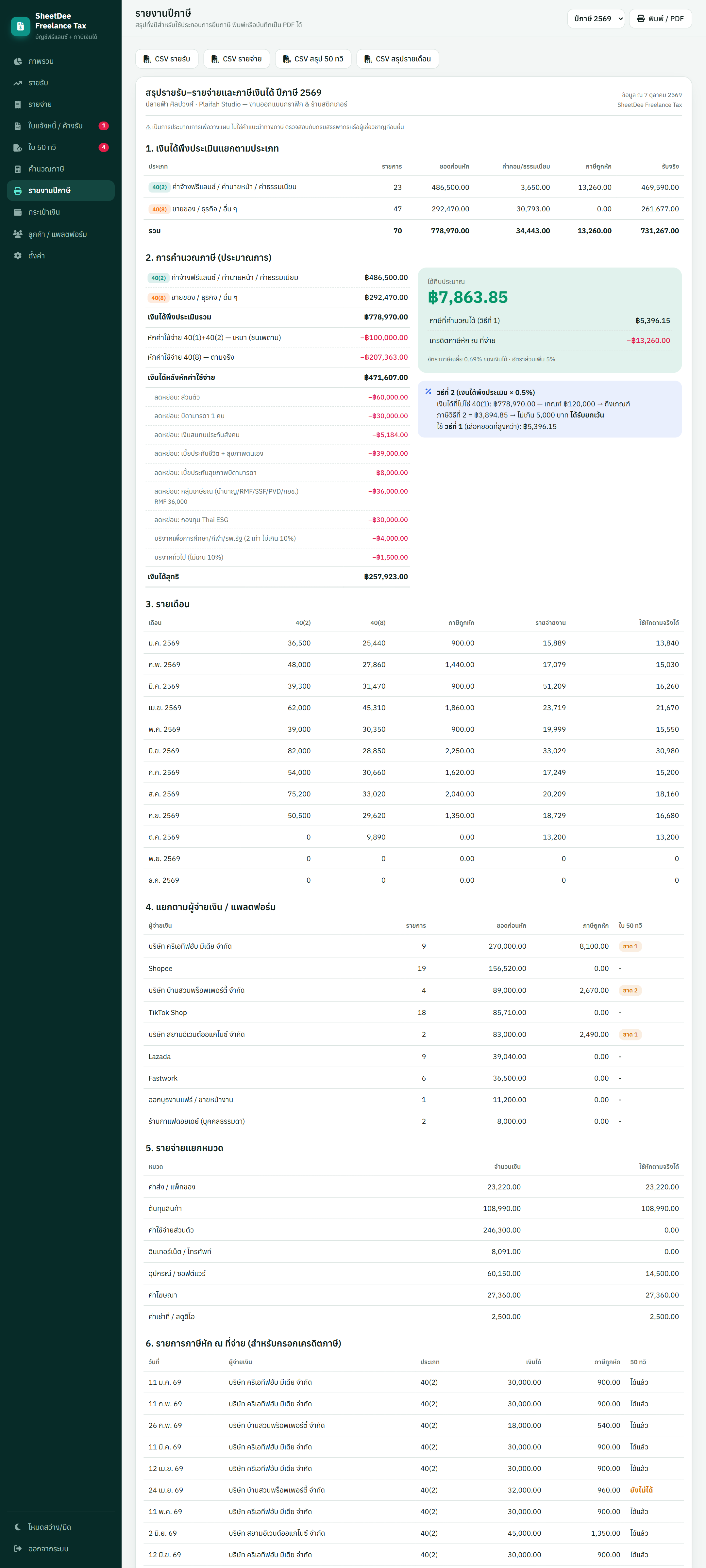Click the green 40(2) tag in section 1

pyautogui.click(x=159, y=187)
